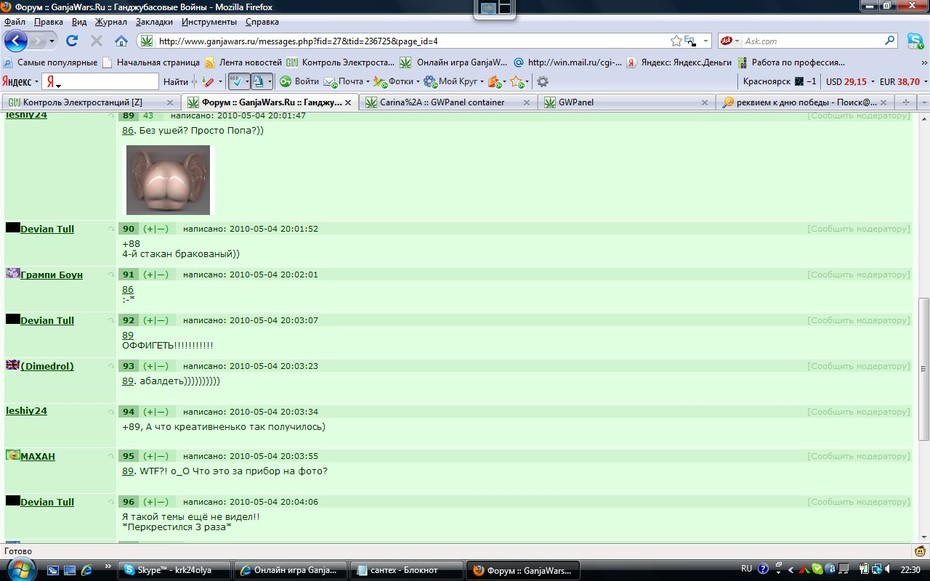Click the grayed Stop loading X icon
Image resolution: width=930 pixels, height=581 pixels.
tap(96, 41)
